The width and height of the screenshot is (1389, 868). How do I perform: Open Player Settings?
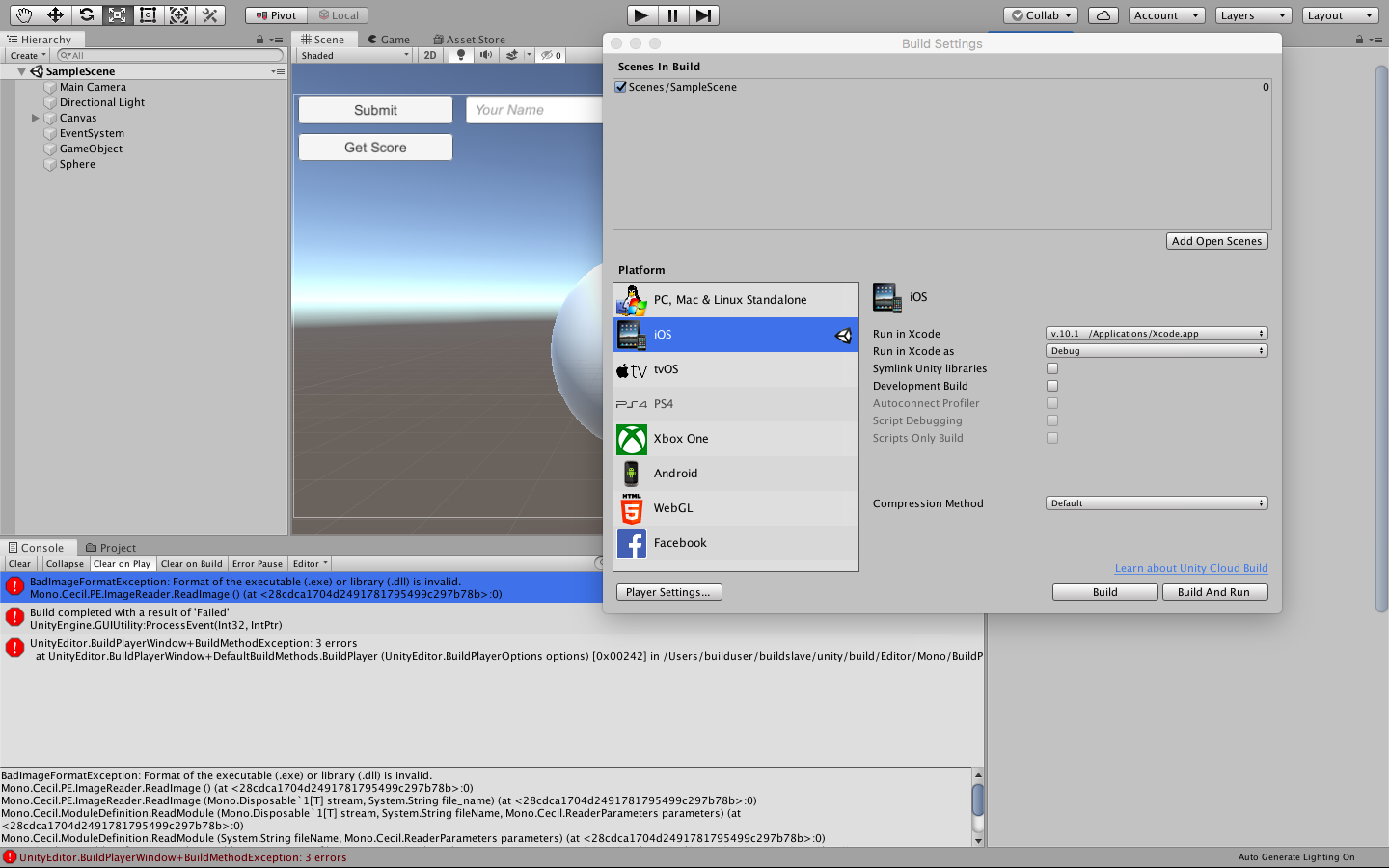tap(668, 592)
